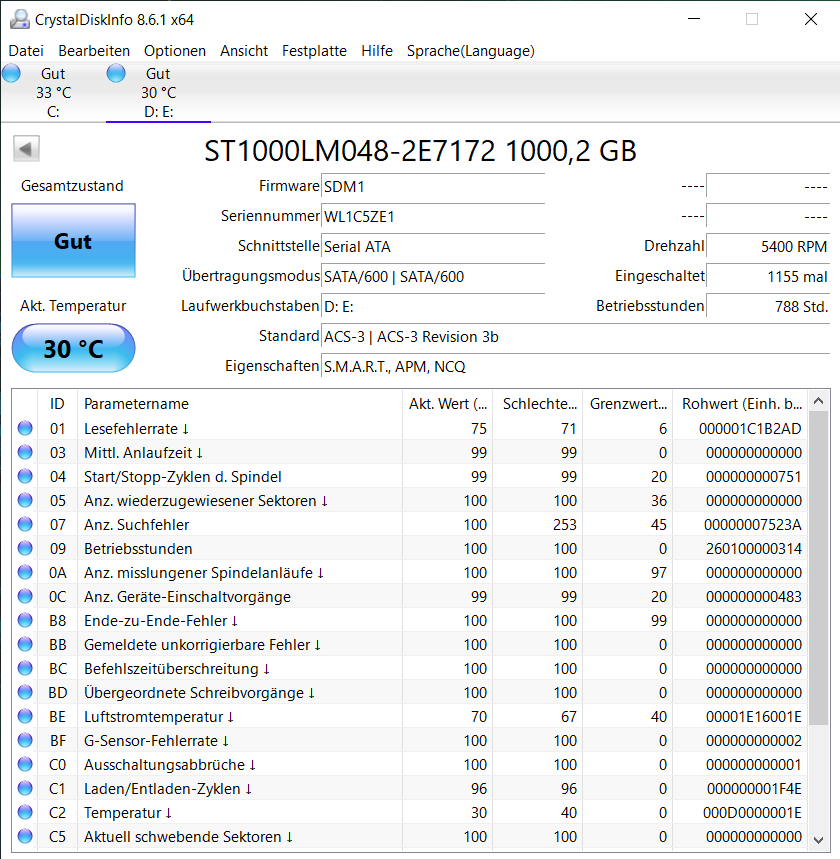Click status orb for Luftstromtemperatur row
This screenshot has width=840, height=859.
tap(25, 716)
